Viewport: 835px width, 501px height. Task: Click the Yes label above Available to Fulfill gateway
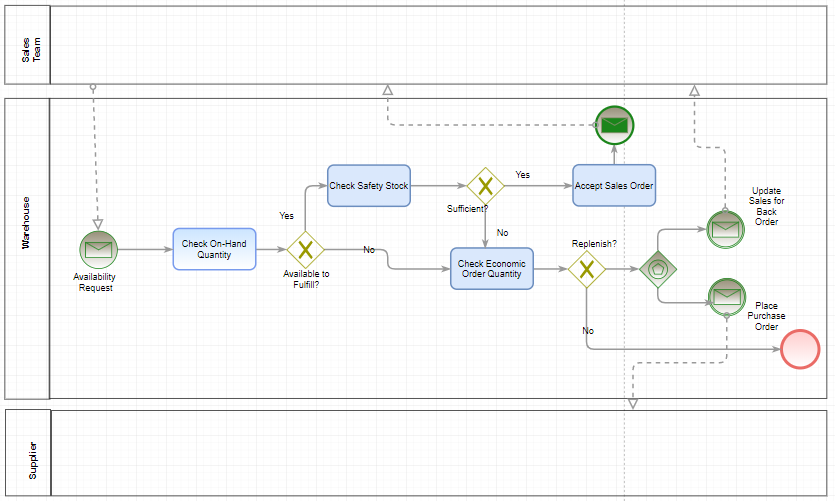pos(286,216)
